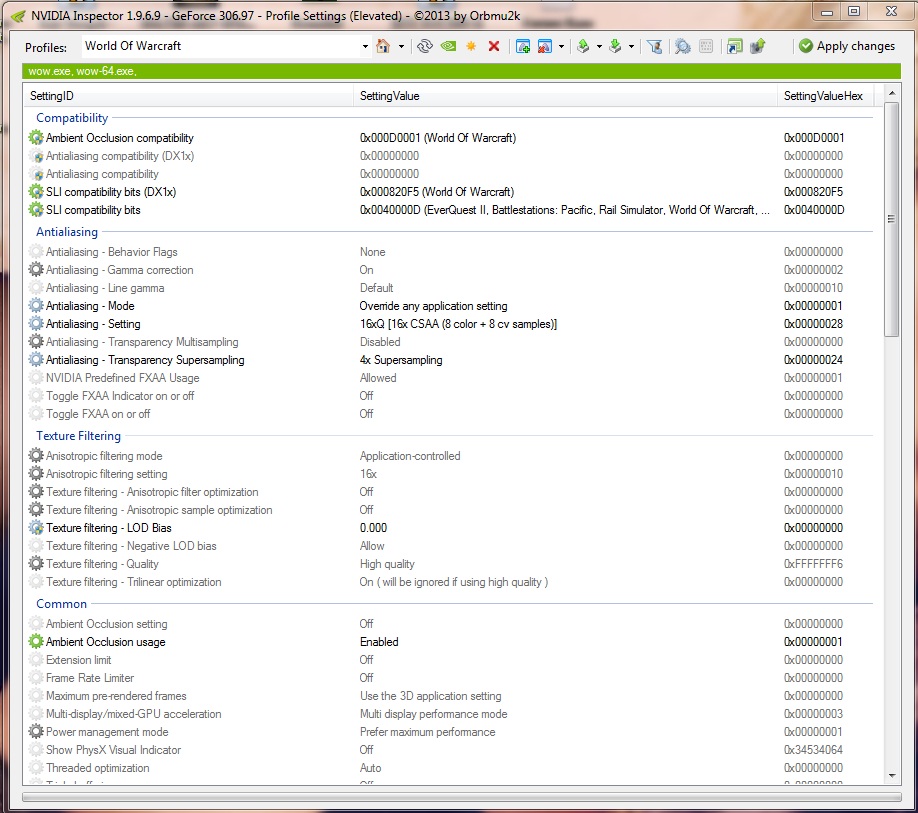The height and width of the screenshot is (813, 918).
Task: Click the magnifier scan profiles icon
Action: 682,46
